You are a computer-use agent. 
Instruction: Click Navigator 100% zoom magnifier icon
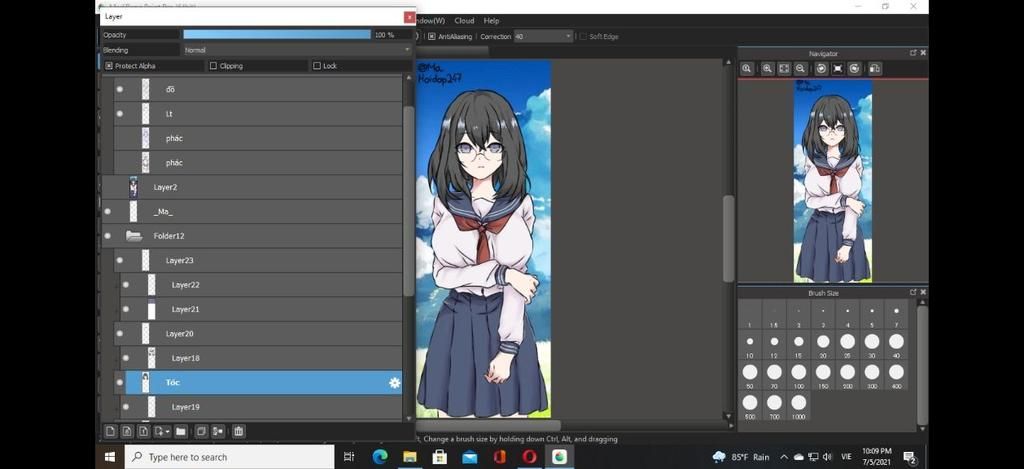tap(746, 69)
